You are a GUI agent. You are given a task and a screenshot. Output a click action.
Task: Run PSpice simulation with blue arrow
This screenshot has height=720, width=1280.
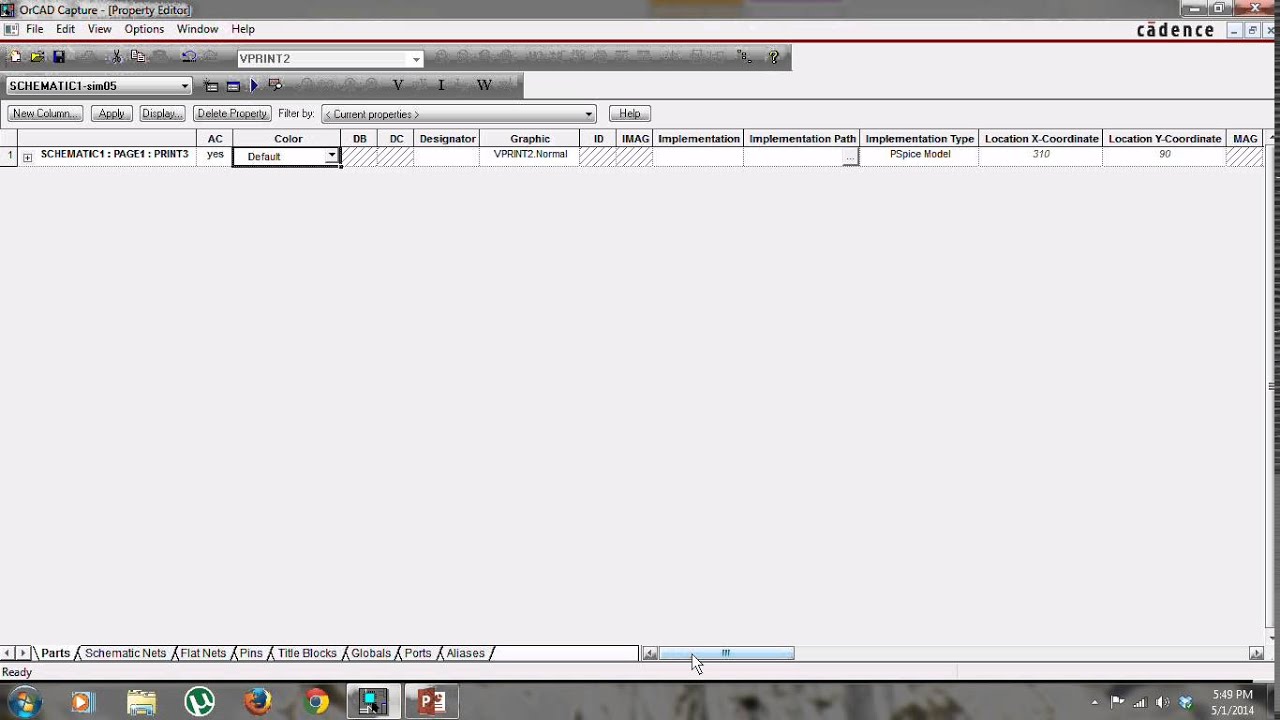point(254,86)
